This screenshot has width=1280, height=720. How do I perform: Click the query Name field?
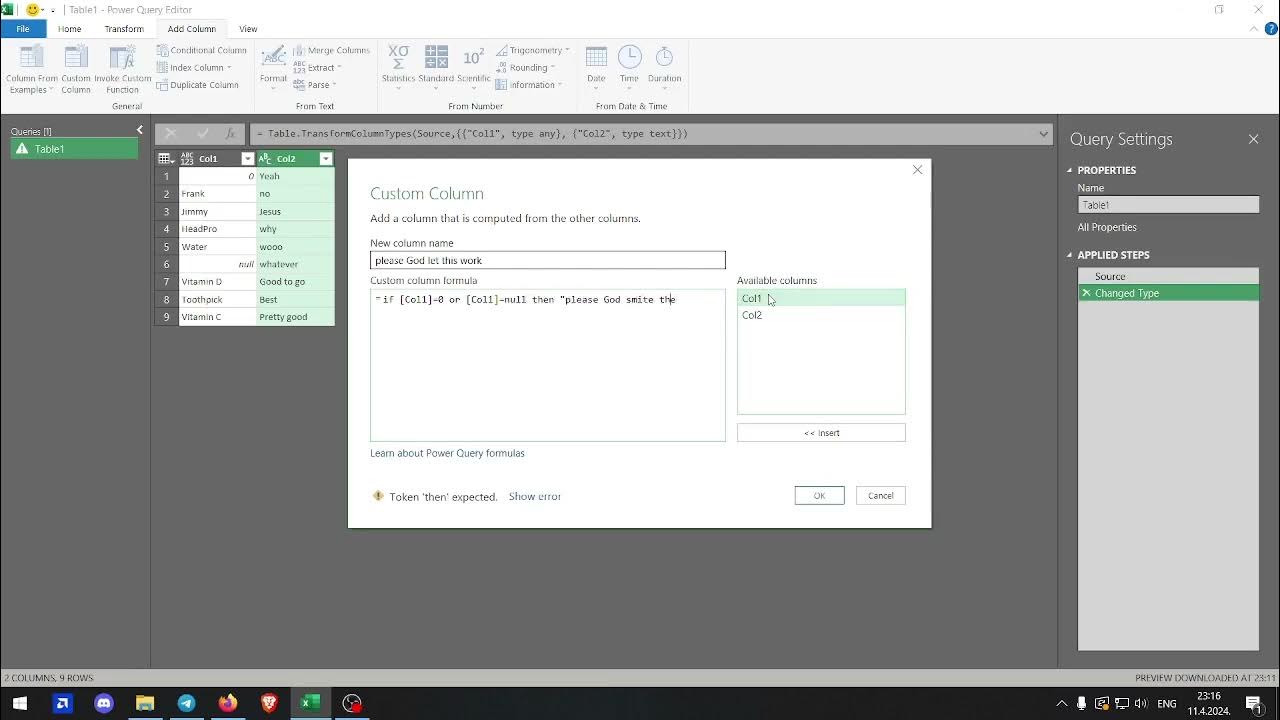[x=1168, y=205]
